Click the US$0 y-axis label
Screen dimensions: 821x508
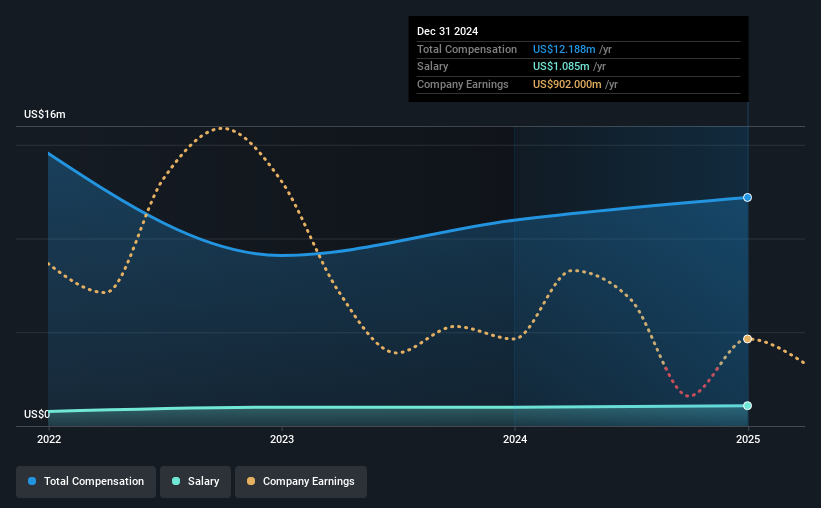point(37,414)
